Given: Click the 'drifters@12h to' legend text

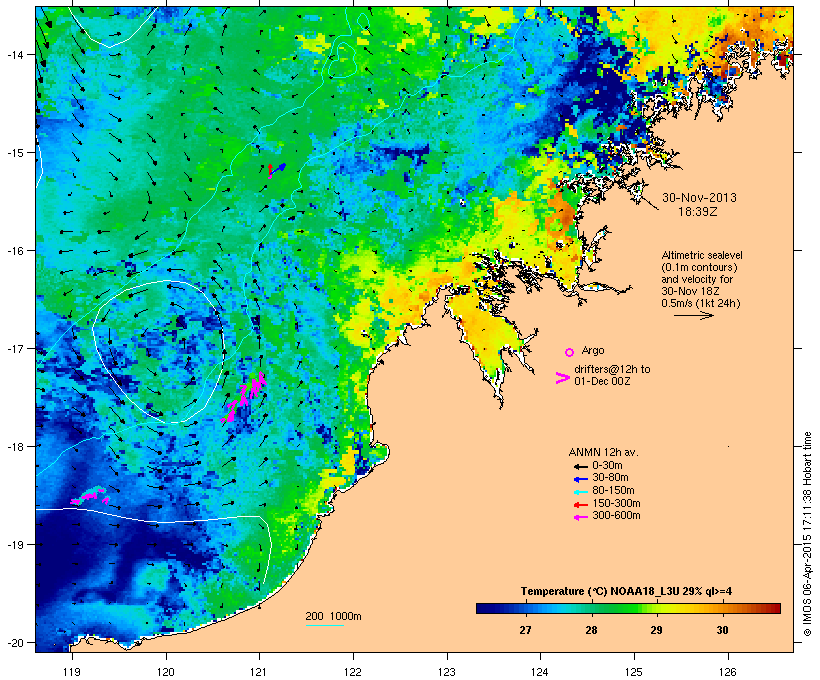Looking at the screenshot, I should click(612, 369).
